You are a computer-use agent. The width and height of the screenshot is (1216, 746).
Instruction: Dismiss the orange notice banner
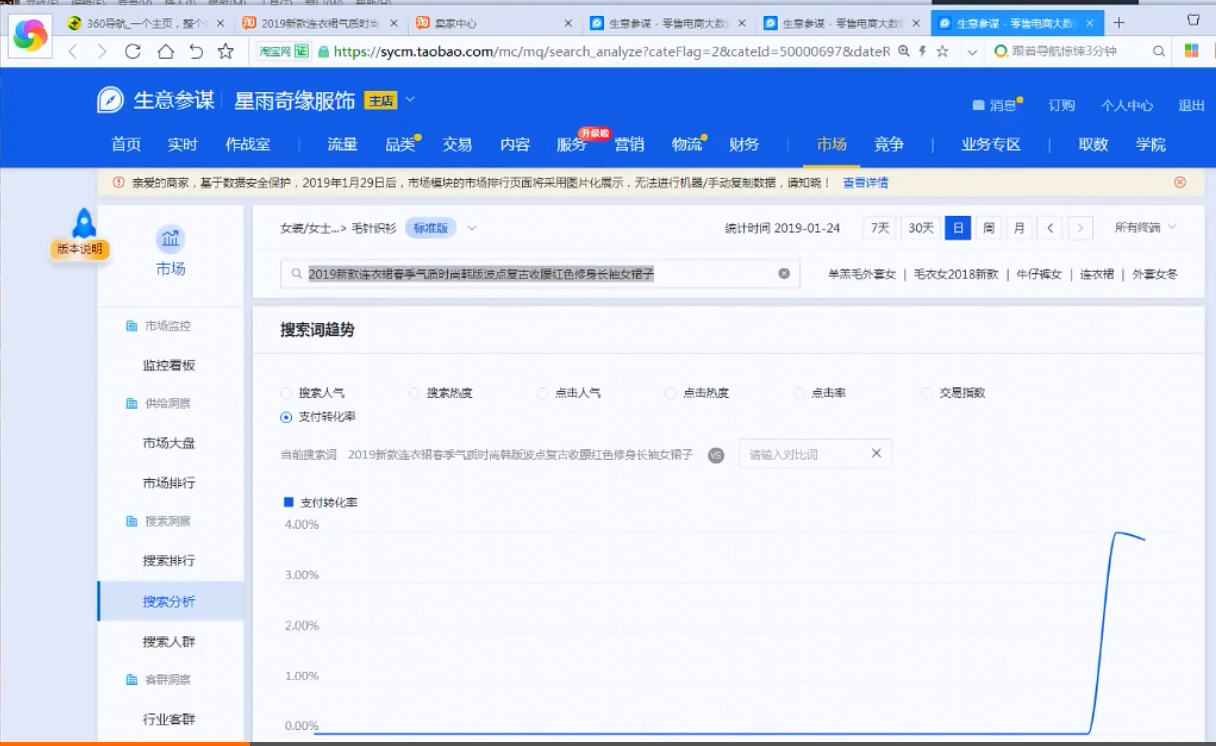1180,182
